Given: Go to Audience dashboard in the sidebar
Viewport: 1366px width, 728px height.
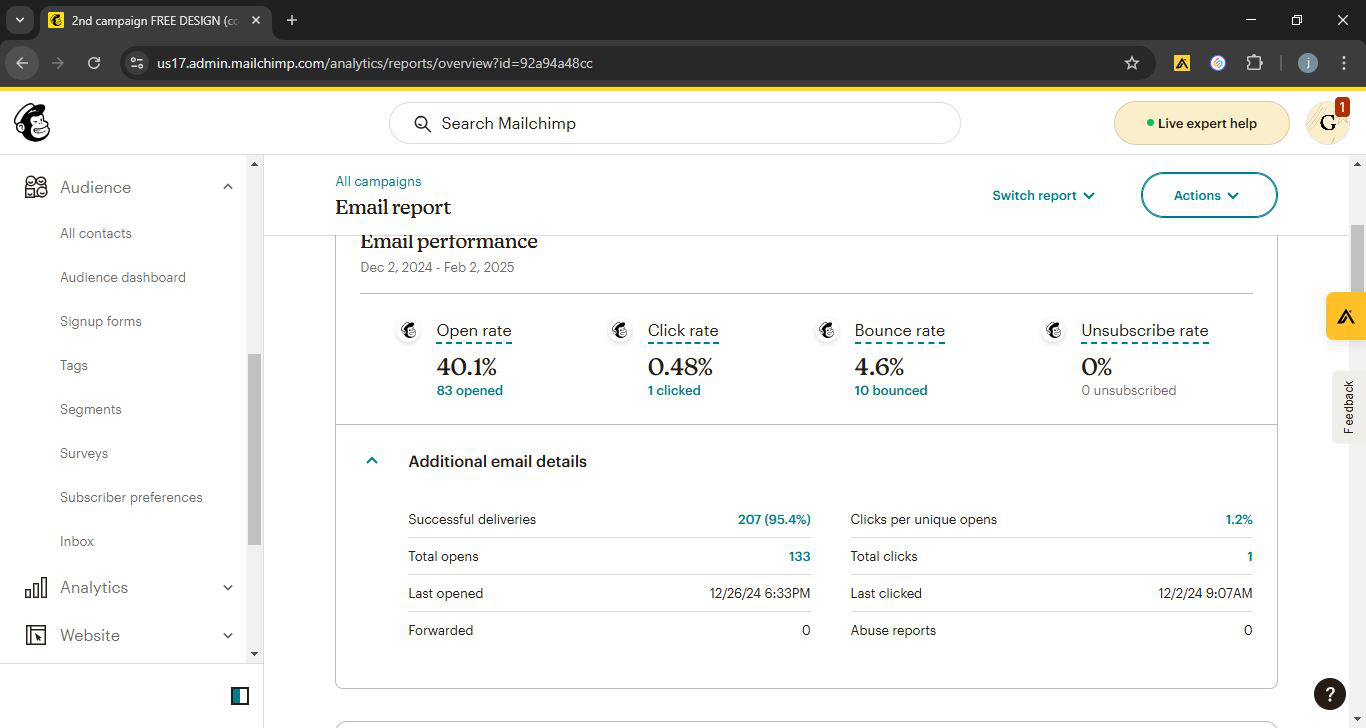Looking at the screenshot, I should click(123, 277).
